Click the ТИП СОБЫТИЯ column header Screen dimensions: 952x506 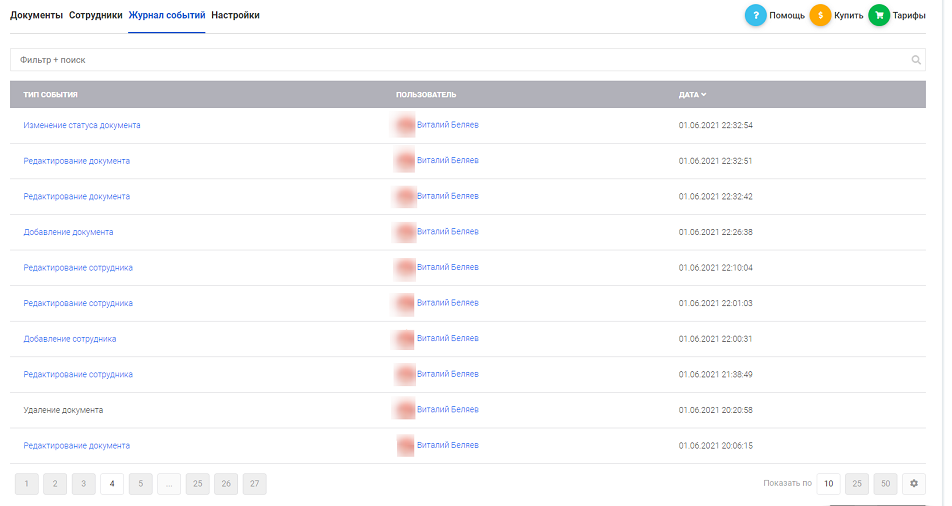tap(50, 95)
